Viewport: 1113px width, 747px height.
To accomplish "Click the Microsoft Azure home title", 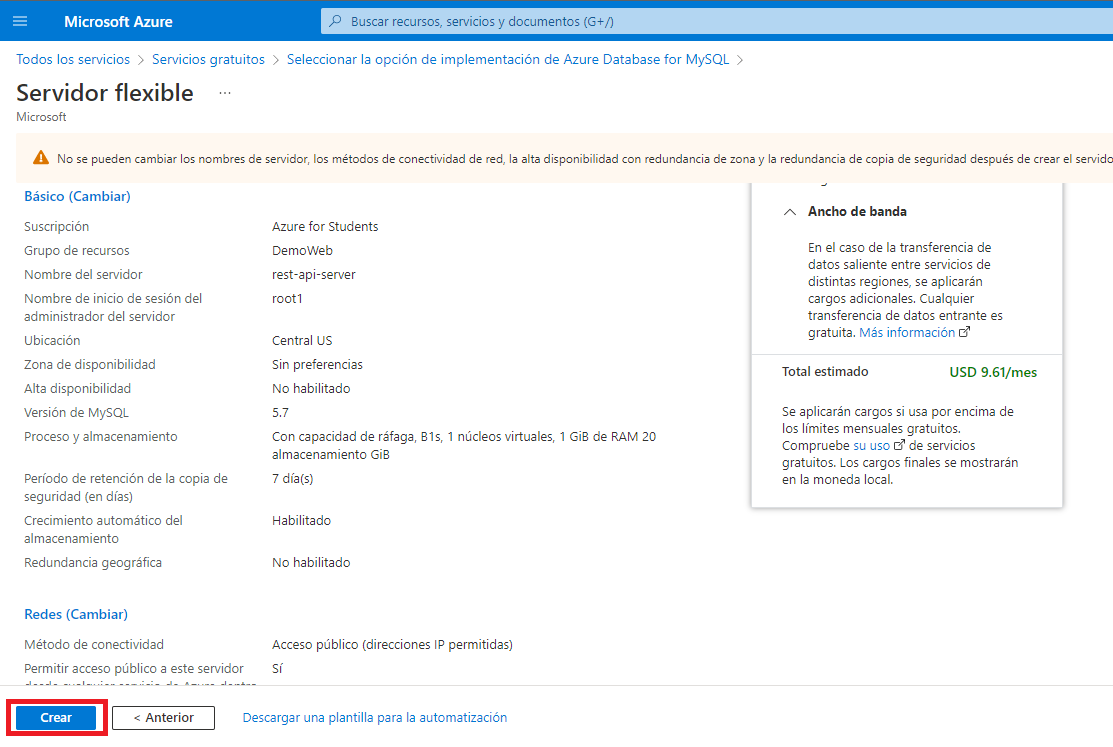I will (x=118, y=21).
